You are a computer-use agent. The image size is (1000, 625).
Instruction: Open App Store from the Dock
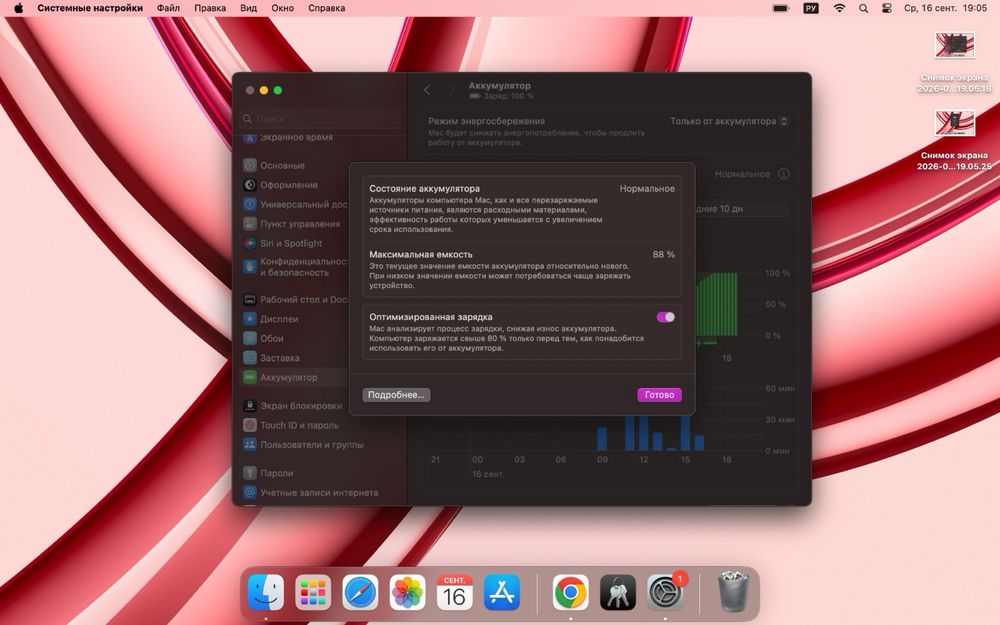(502, 592)
